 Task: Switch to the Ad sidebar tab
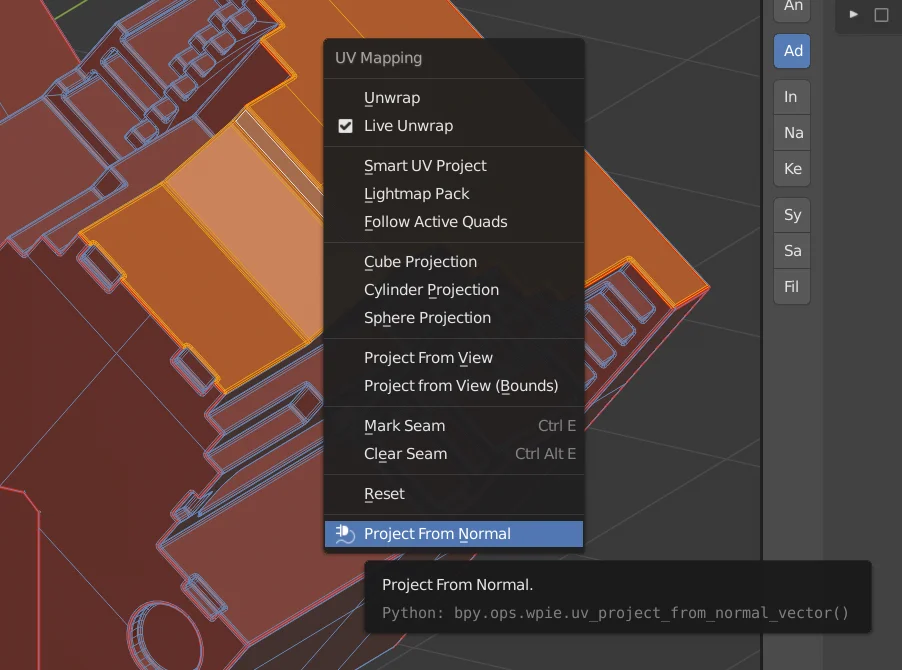pyautogui.click(x=791, y=50)
